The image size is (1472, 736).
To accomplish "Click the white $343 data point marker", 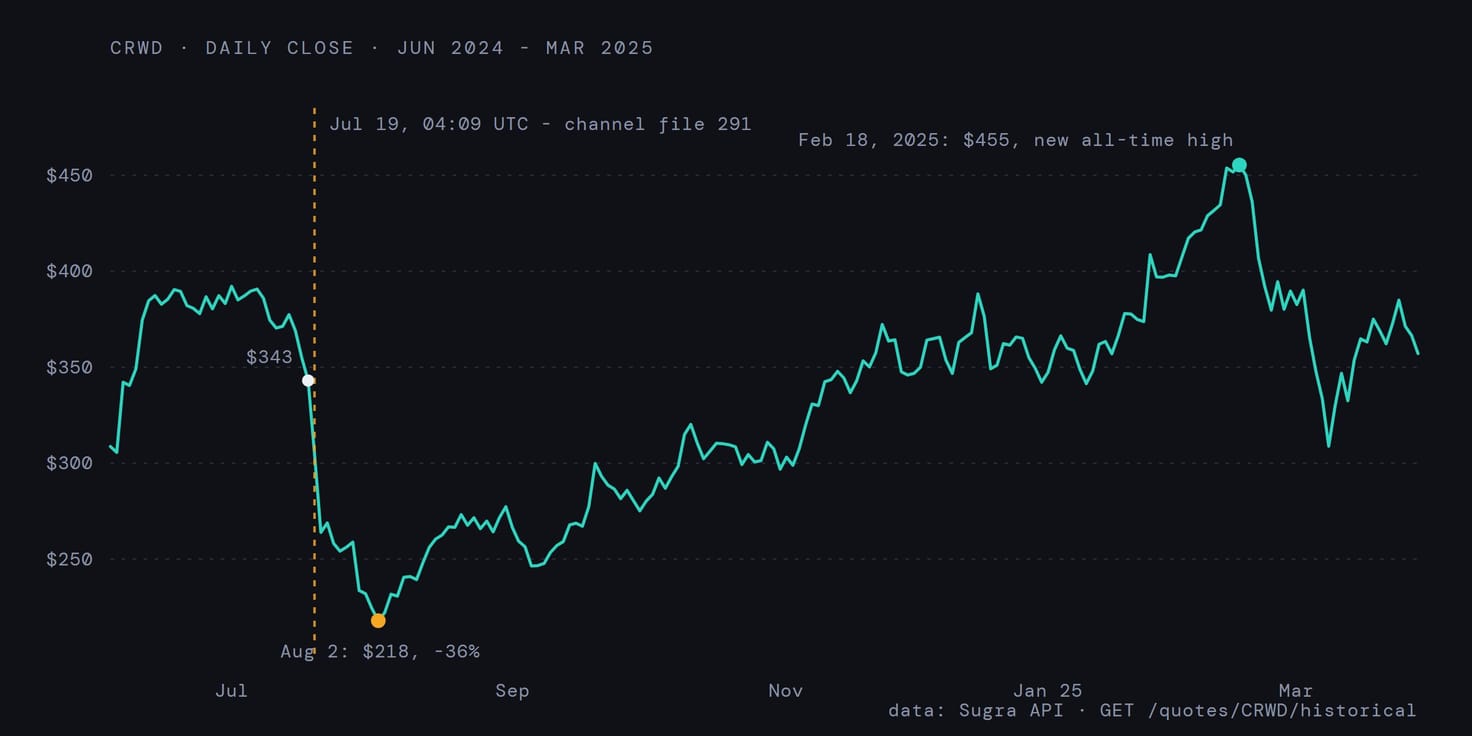I will pos(308,380).
